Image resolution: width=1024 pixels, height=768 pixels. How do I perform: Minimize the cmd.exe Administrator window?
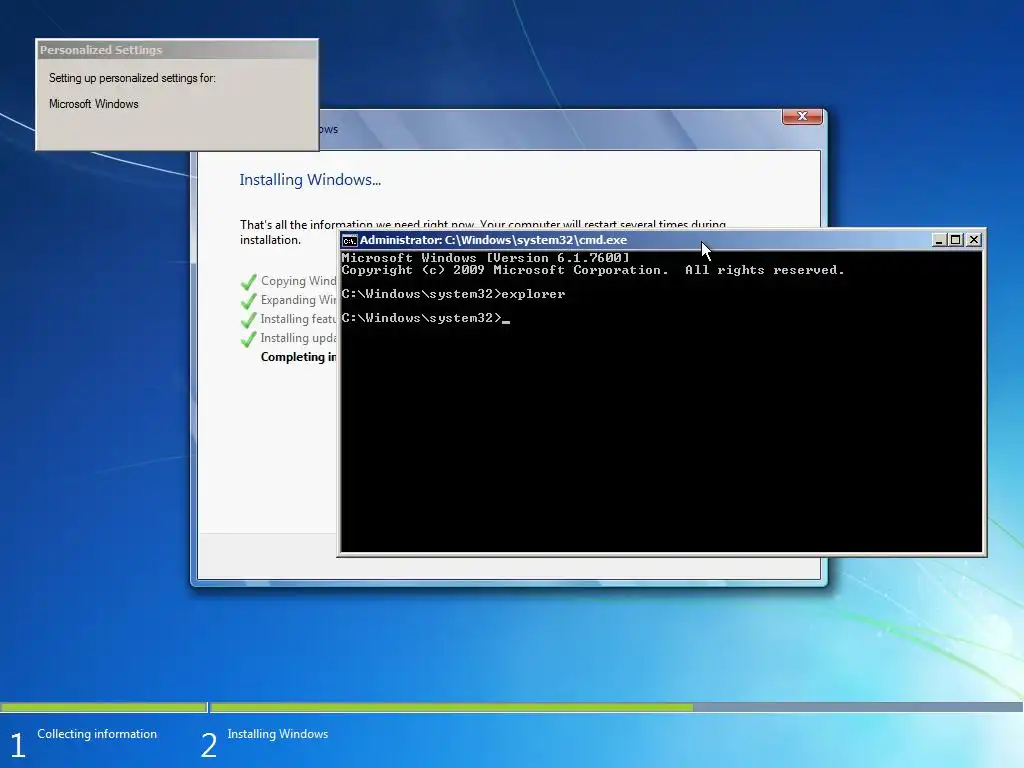(939, 240)
